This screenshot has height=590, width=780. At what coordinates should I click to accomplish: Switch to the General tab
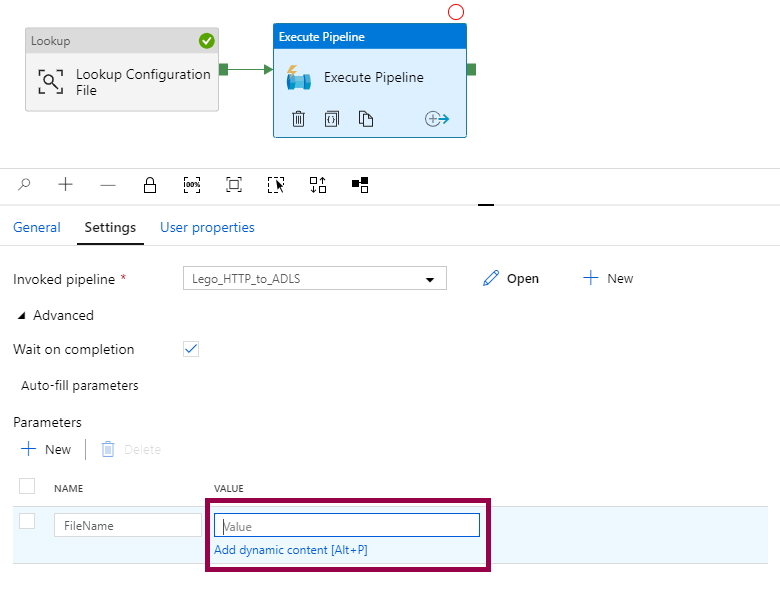pyautogui.click(x=37, y=227)
